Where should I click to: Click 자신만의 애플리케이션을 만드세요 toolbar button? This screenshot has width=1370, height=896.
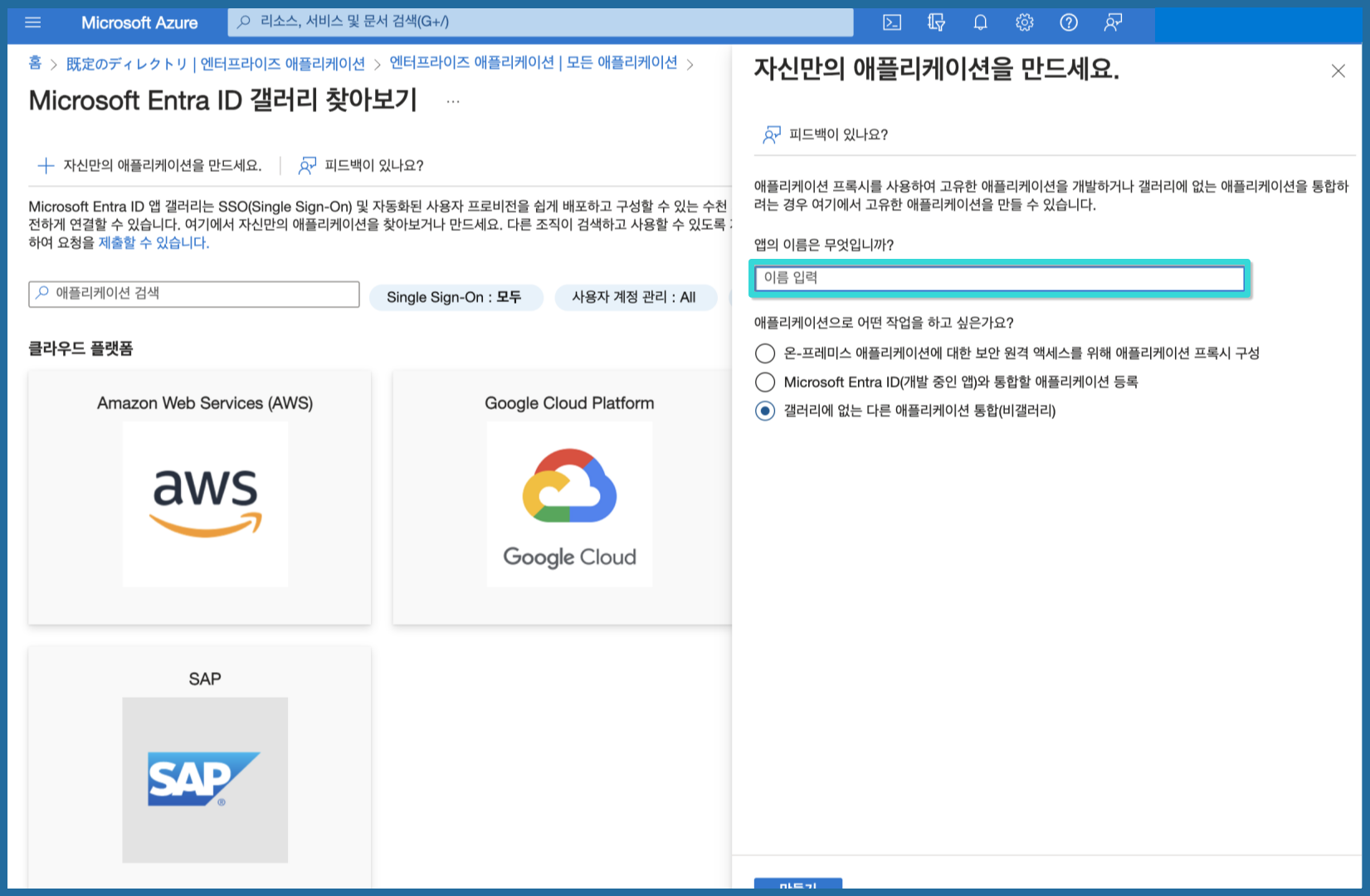click(x=149, y=165)
